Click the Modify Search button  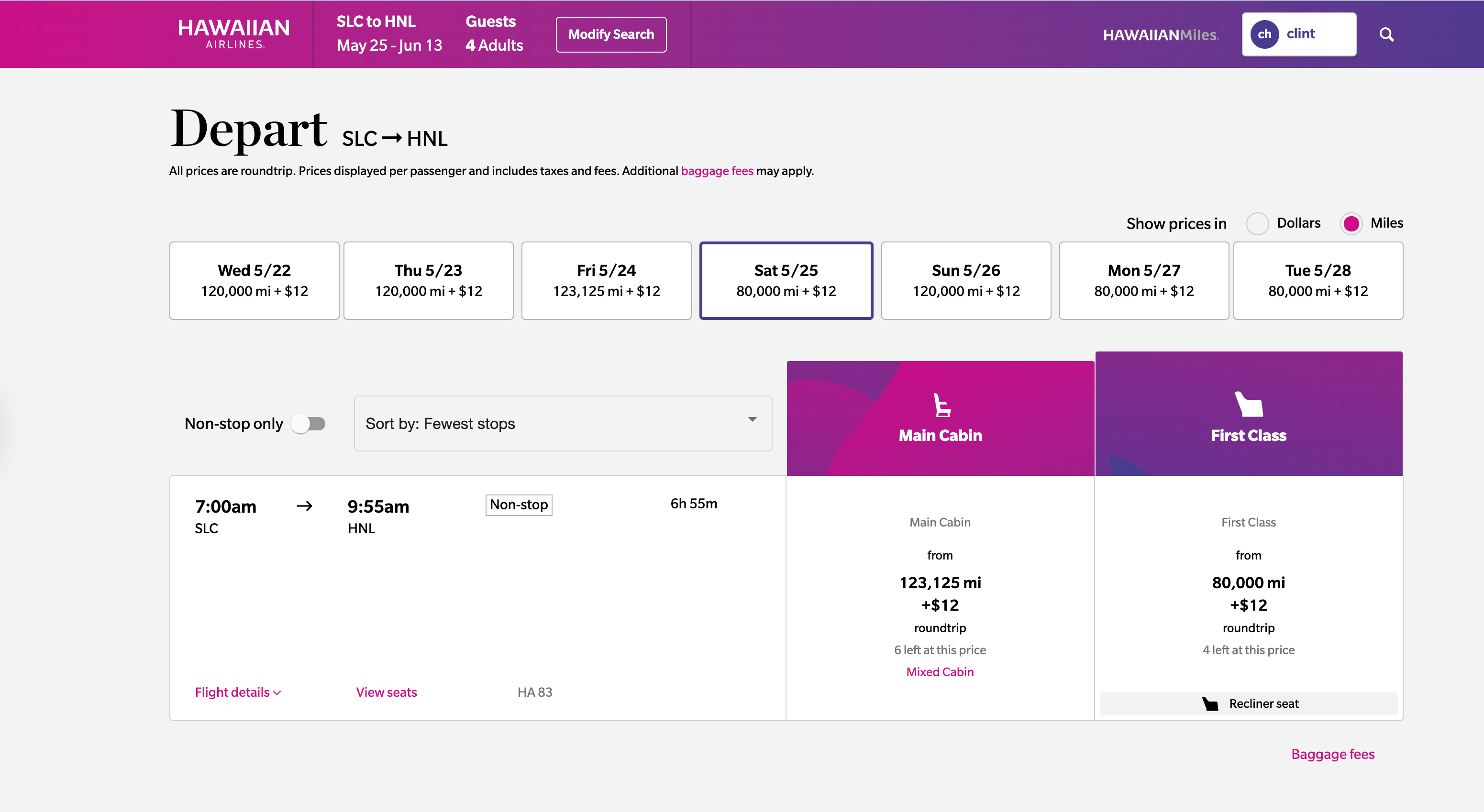(x=610, y=34)
